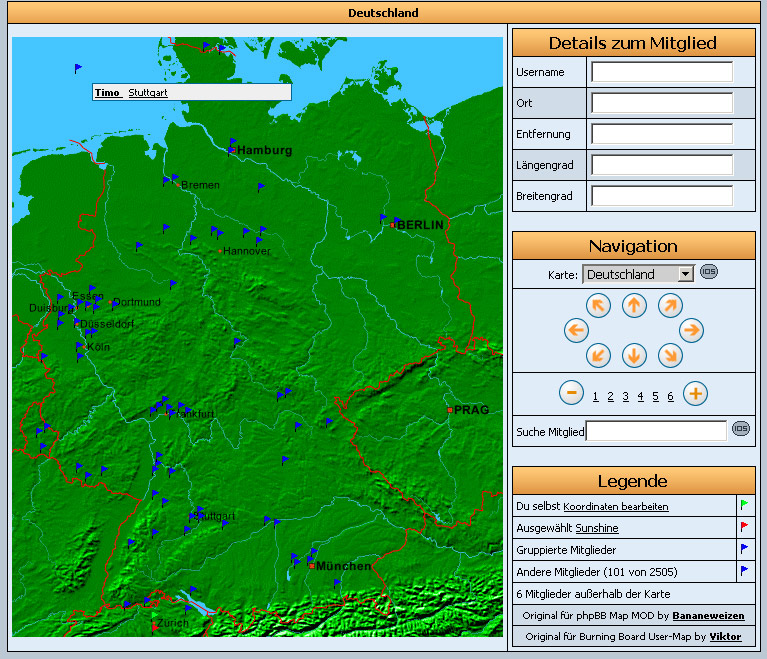Move map diagonally to the northwest
Screen dimensions: 767x659
click(x=598, y=305)
